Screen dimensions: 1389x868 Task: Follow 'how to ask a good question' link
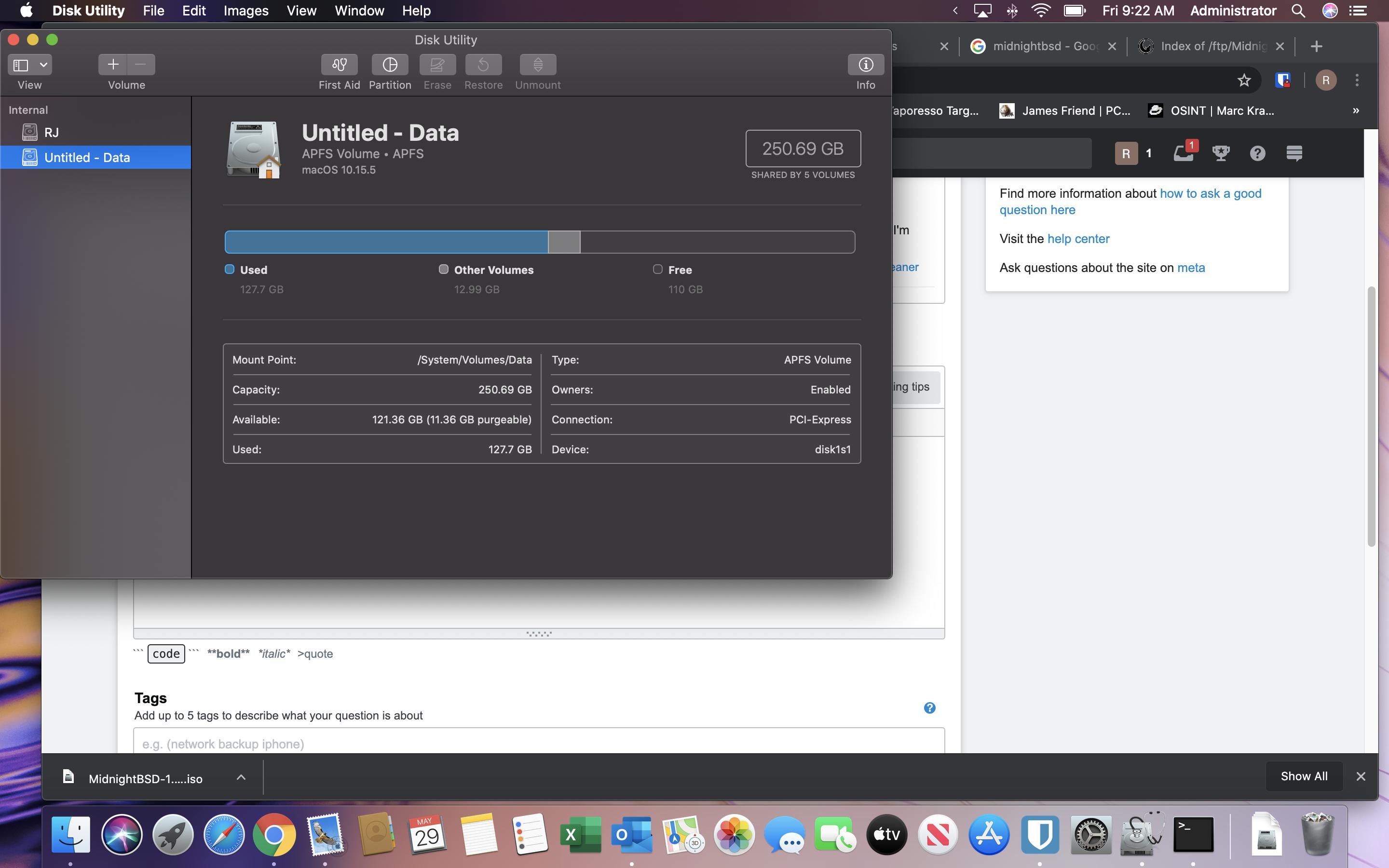[x=1130, y=202]
